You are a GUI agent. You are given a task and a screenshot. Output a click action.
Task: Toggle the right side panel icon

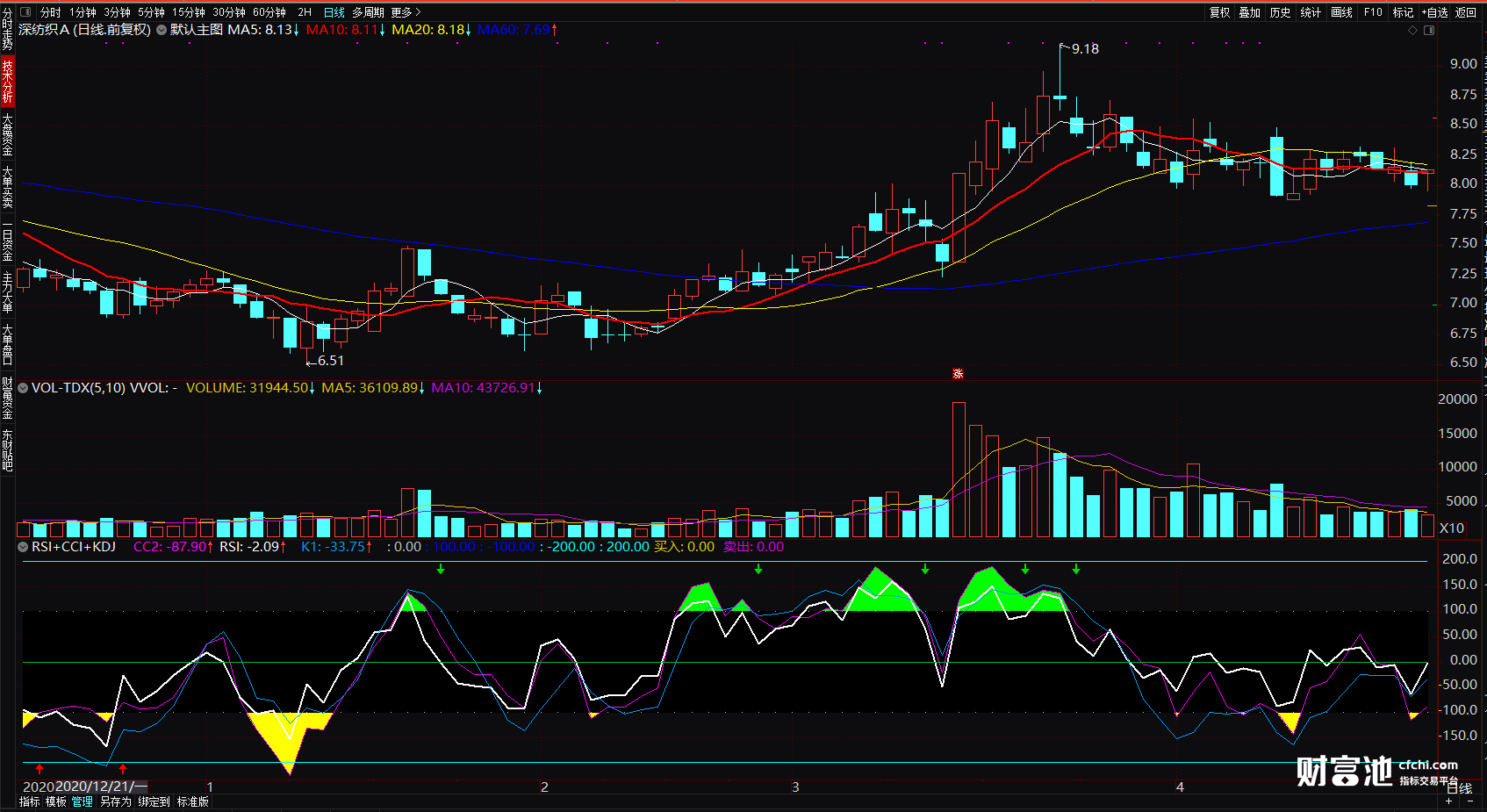click(x=1429, y=30)
